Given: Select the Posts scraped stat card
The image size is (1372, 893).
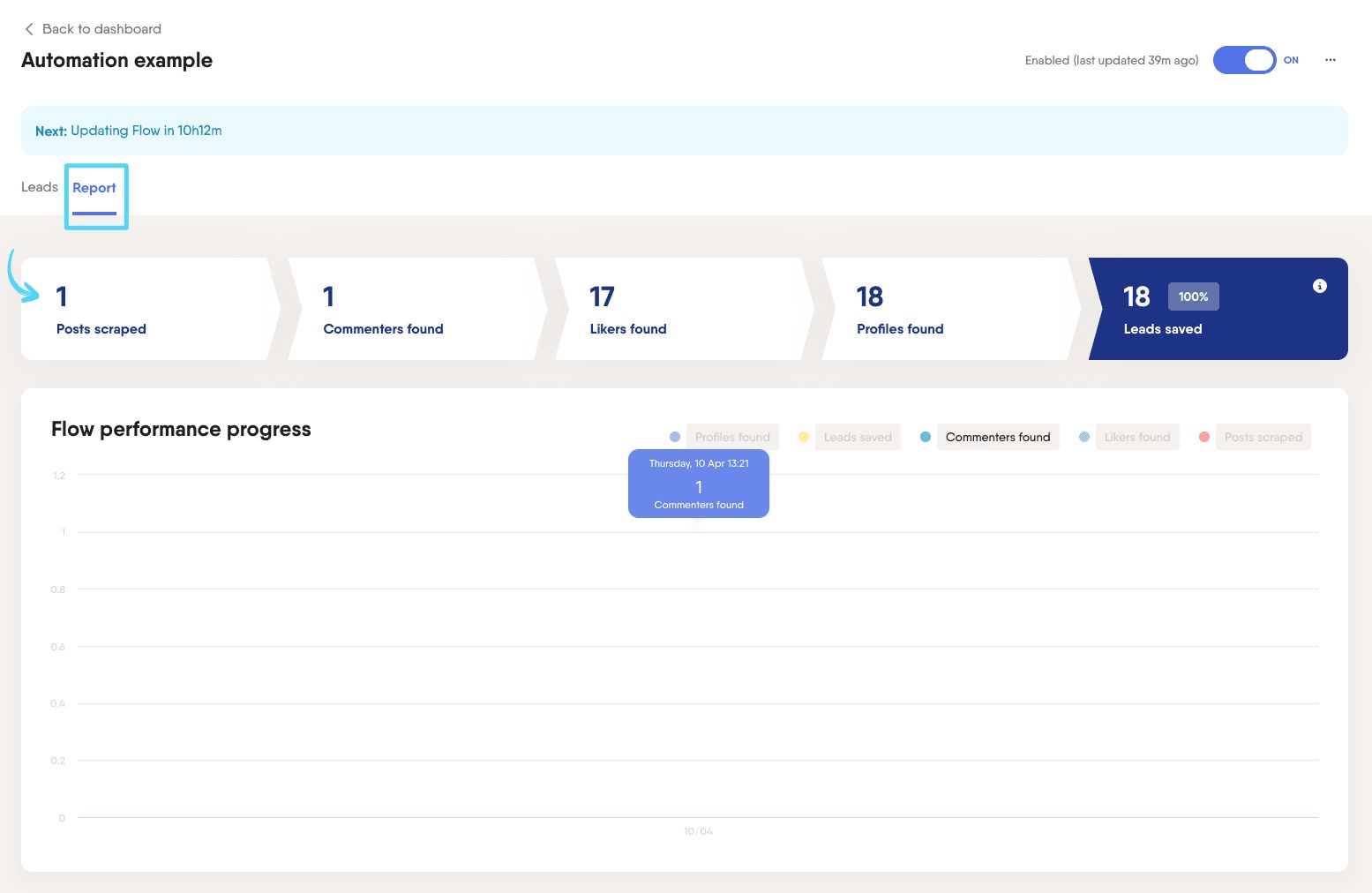Looking at the screenshot, I should tap(150, 309).
